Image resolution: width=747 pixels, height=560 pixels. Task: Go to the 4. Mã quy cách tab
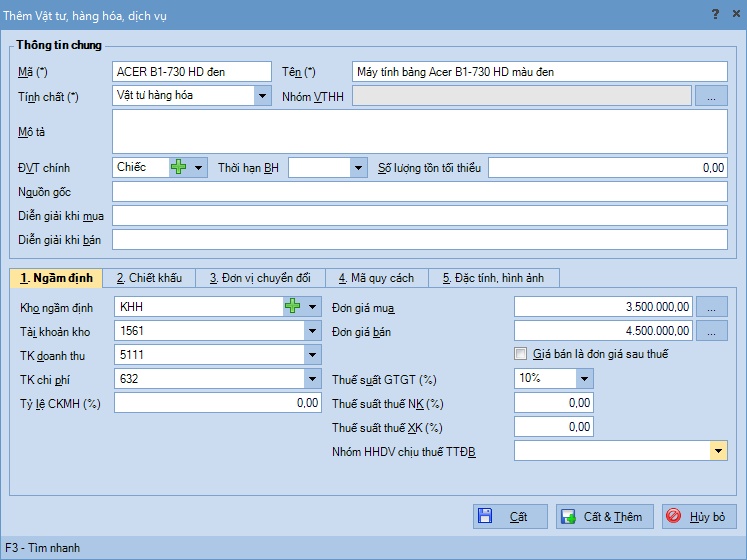[x=377, y=278]
